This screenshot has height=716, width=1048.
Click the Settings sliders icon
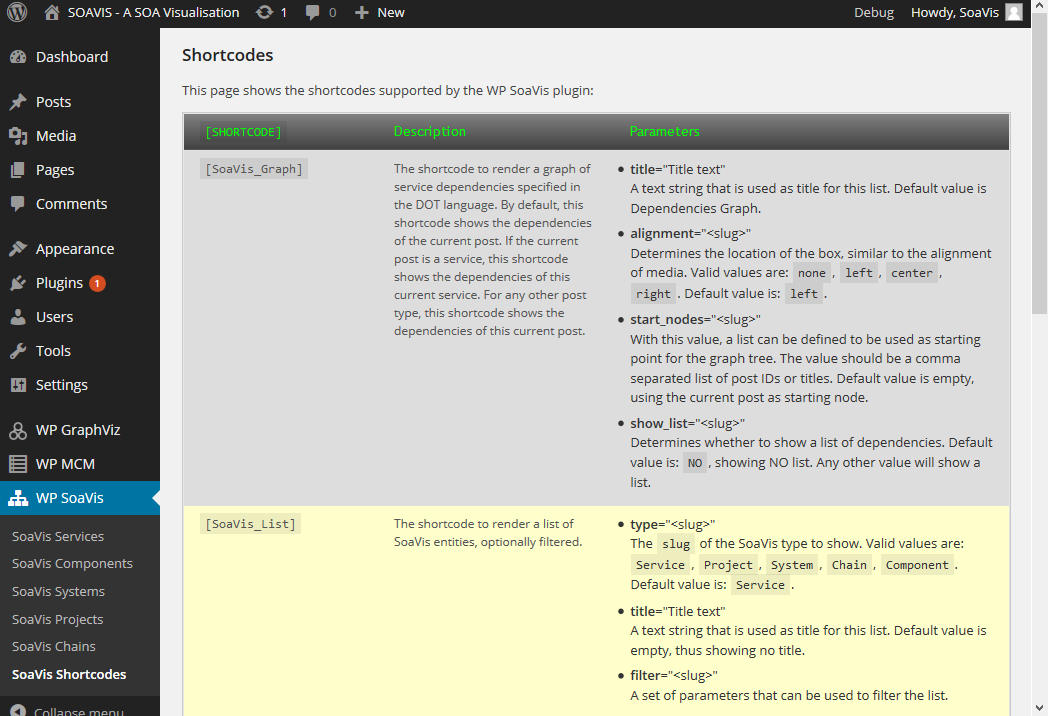tap(18, 385)
